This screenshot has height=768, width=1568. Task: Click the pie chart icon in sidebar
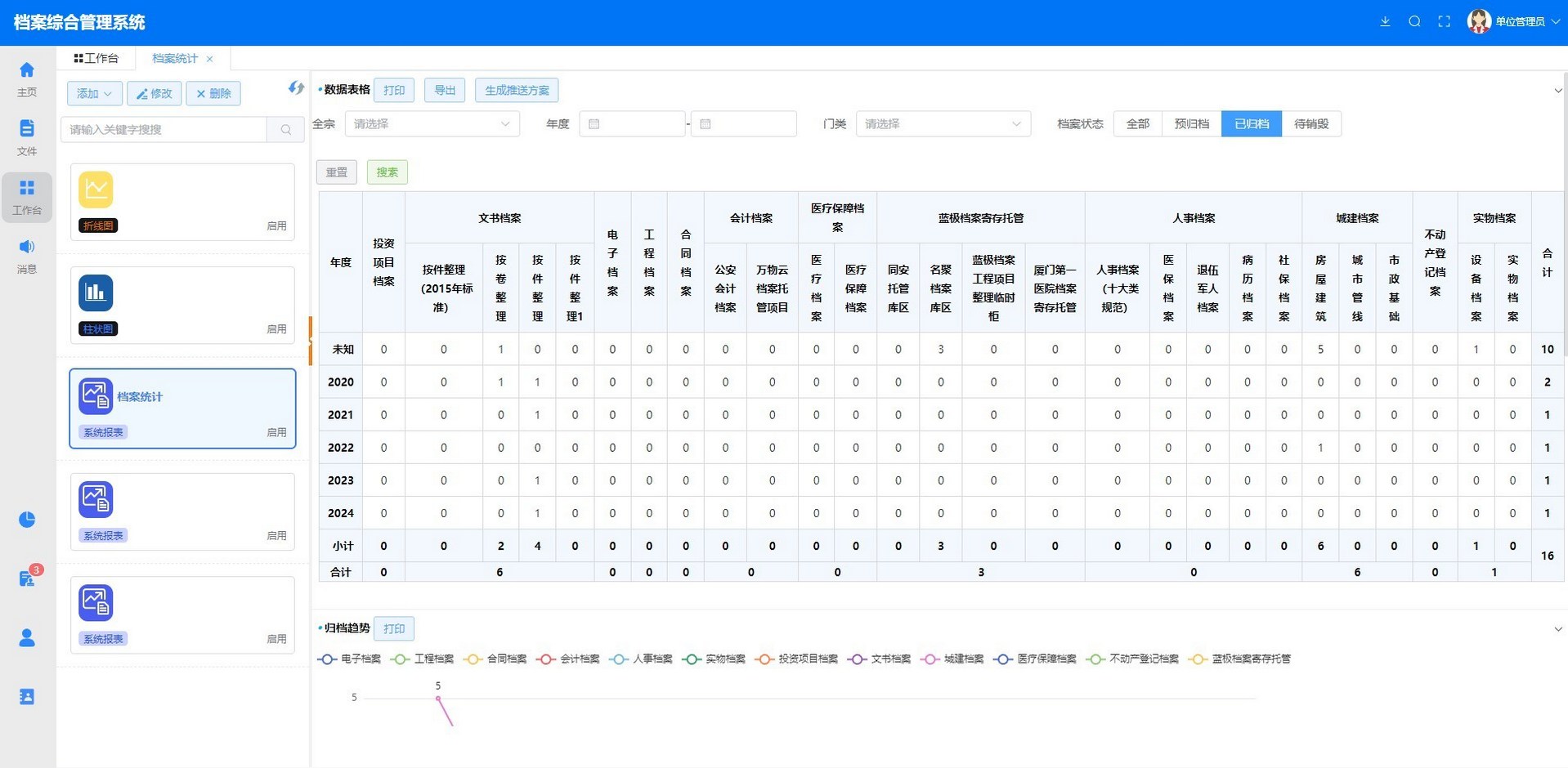pyautogui.click(x=27, y=520)
